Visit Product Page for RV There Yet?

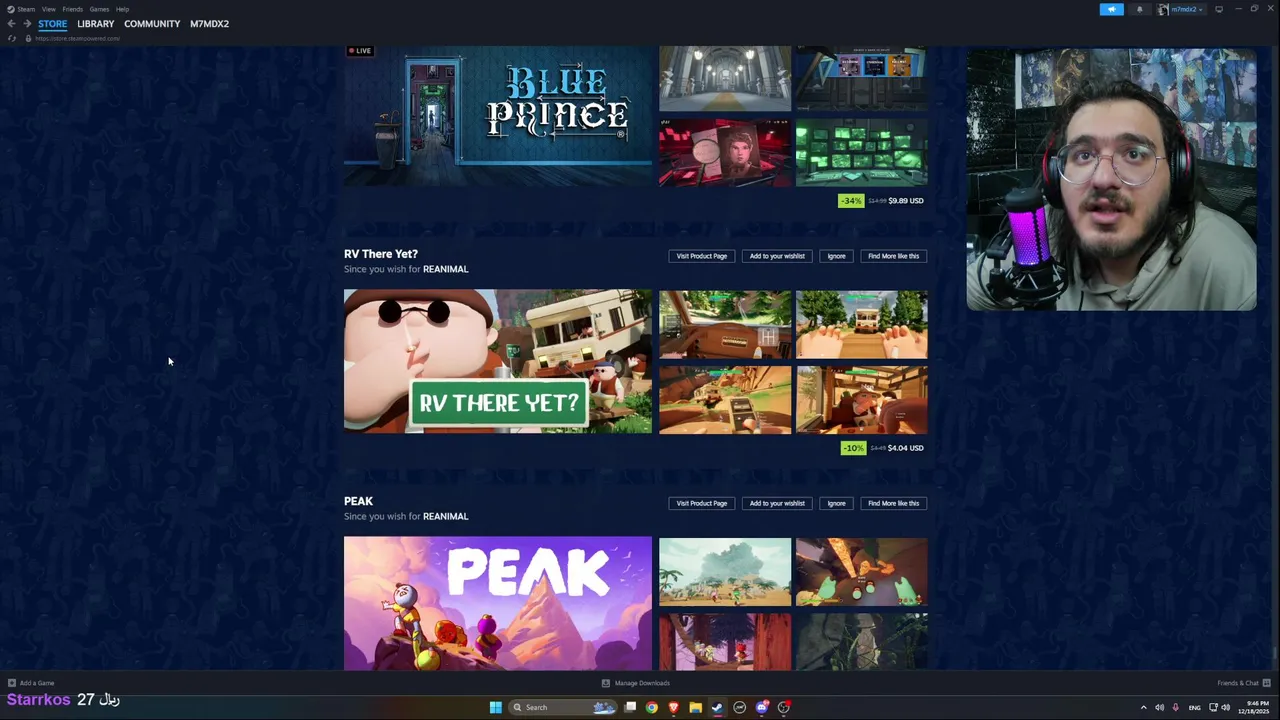(x=702, y=256)
